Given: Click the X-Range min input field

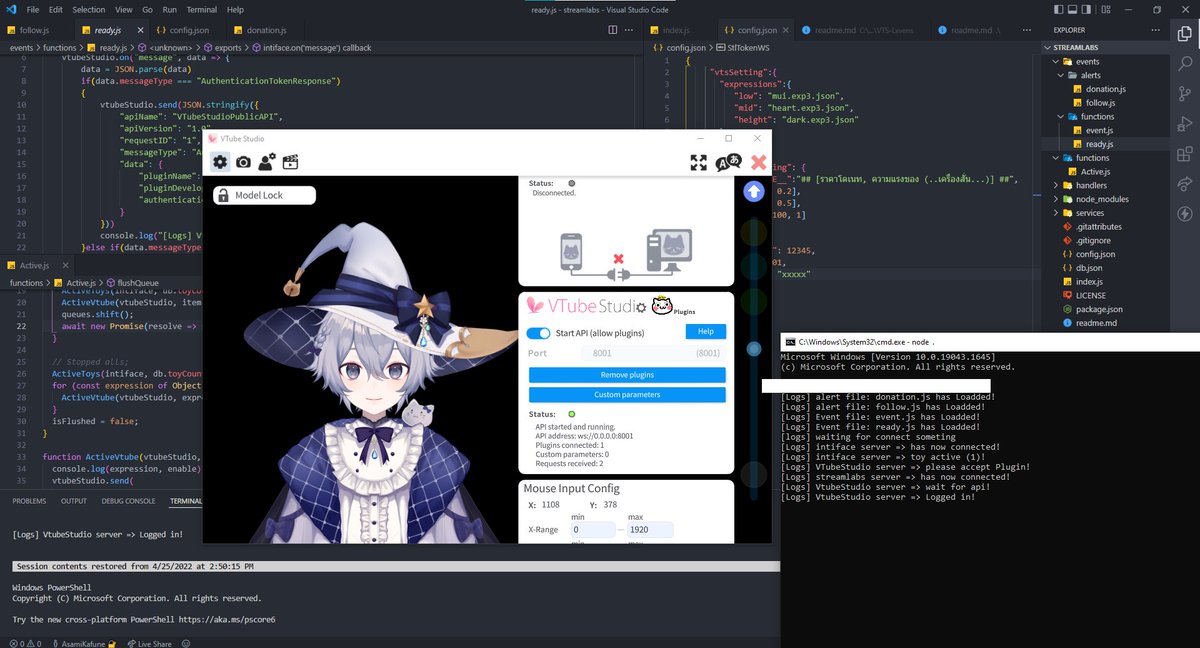Looking at the screenshot, I should coord(593,530).
